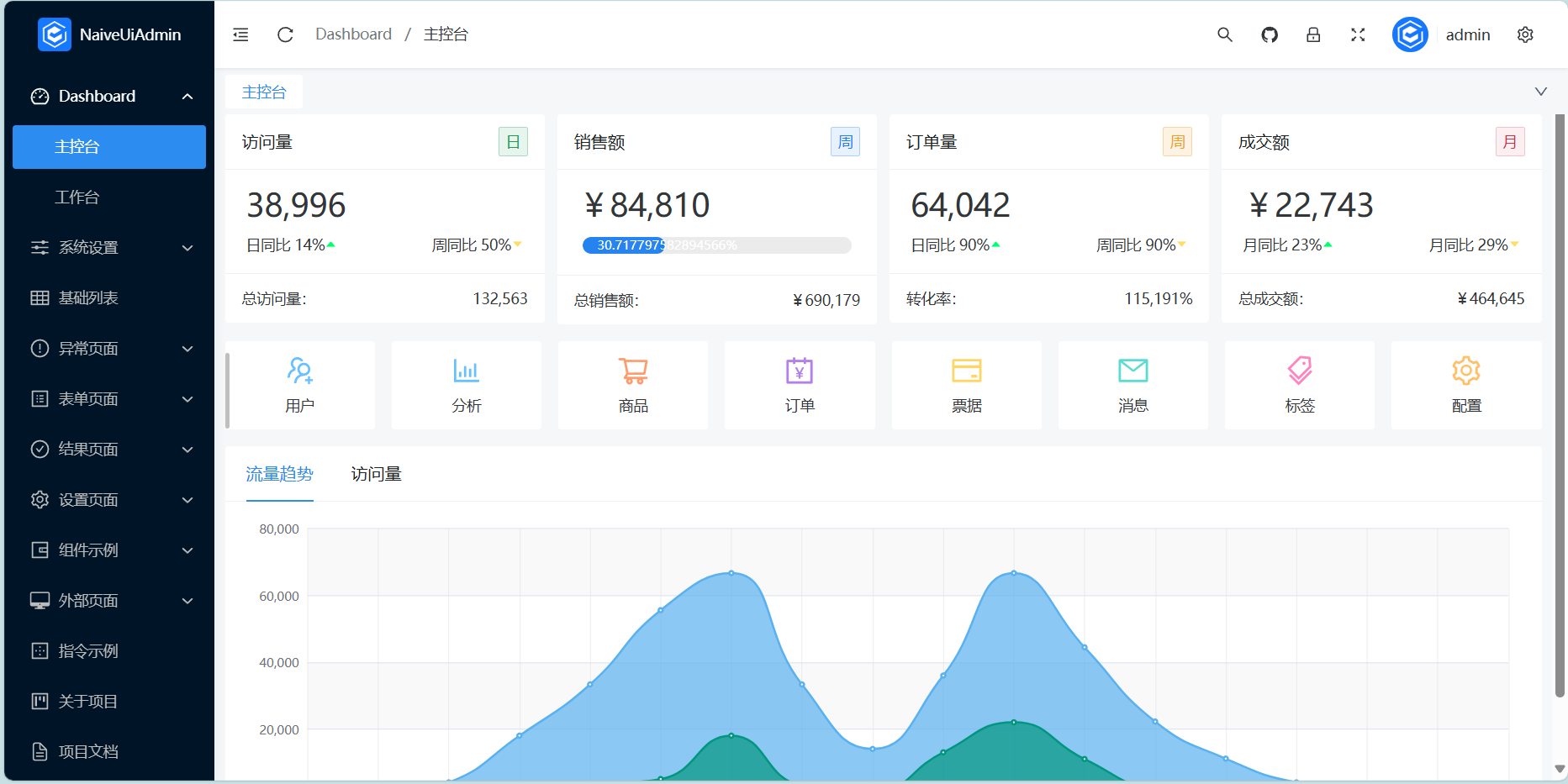Click the 指令示例 sidebar icon
The height and width of the screenshot is (784, 1568).
coord(40,651)
